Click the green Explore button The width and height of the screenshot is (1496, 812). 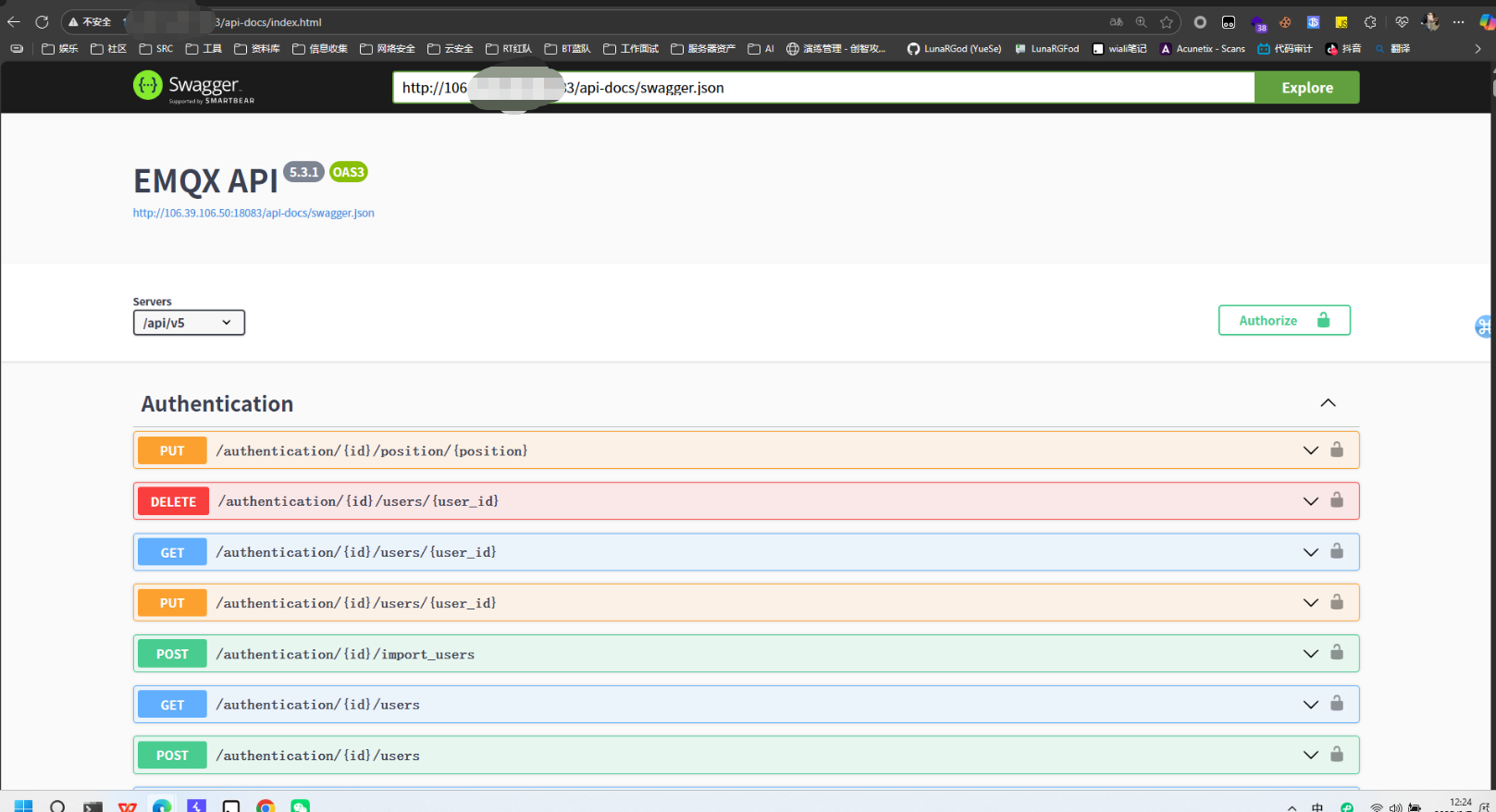tap(1307, 88)
